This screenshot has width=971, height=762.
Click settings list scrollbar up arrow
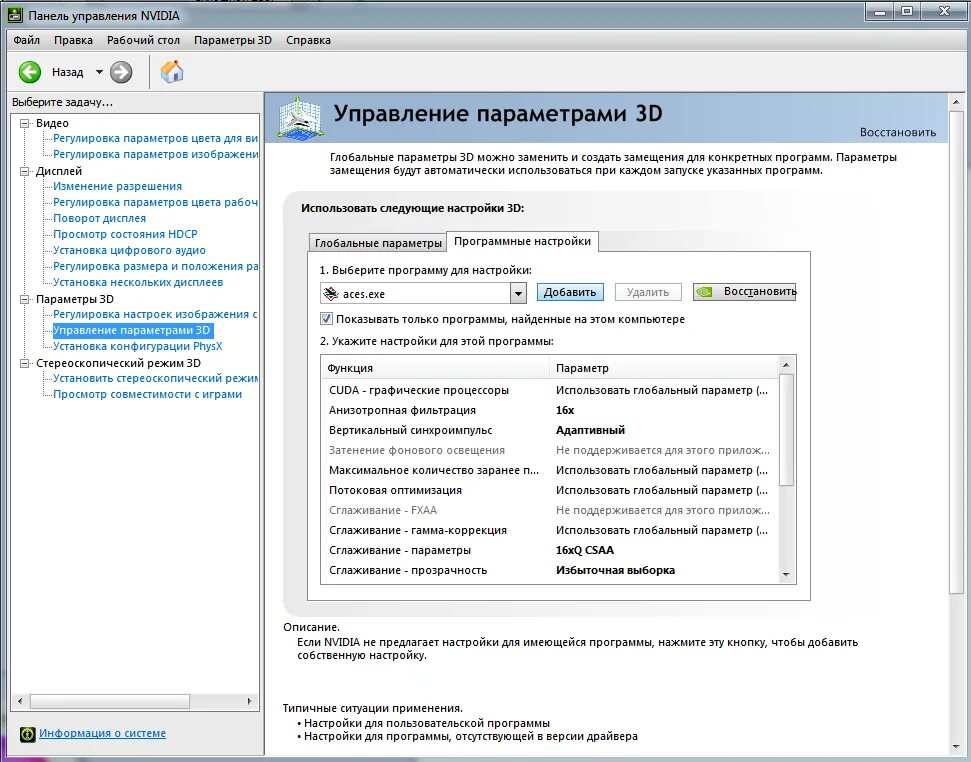pos(786,365)
